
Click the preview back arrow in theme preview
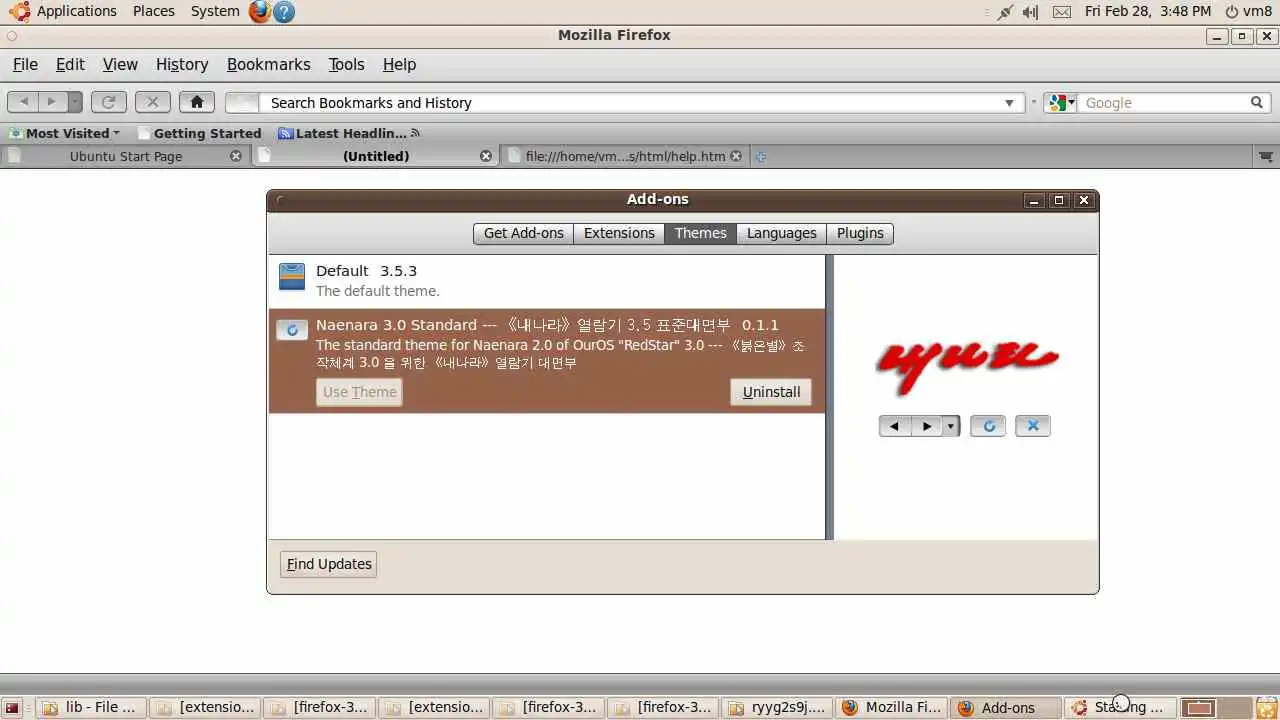coord(894,426)
